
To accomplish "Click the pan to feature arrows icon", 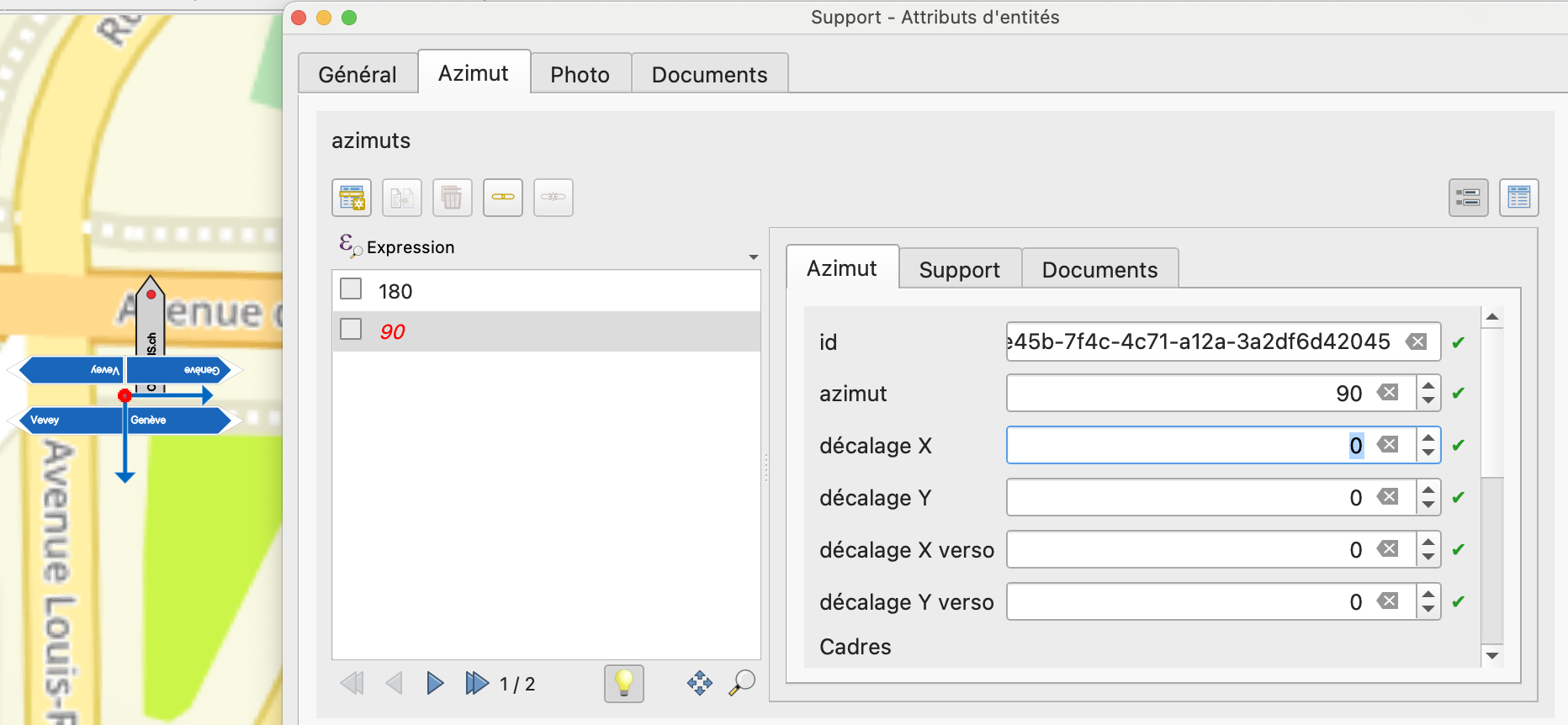I will tap(699, 683).
